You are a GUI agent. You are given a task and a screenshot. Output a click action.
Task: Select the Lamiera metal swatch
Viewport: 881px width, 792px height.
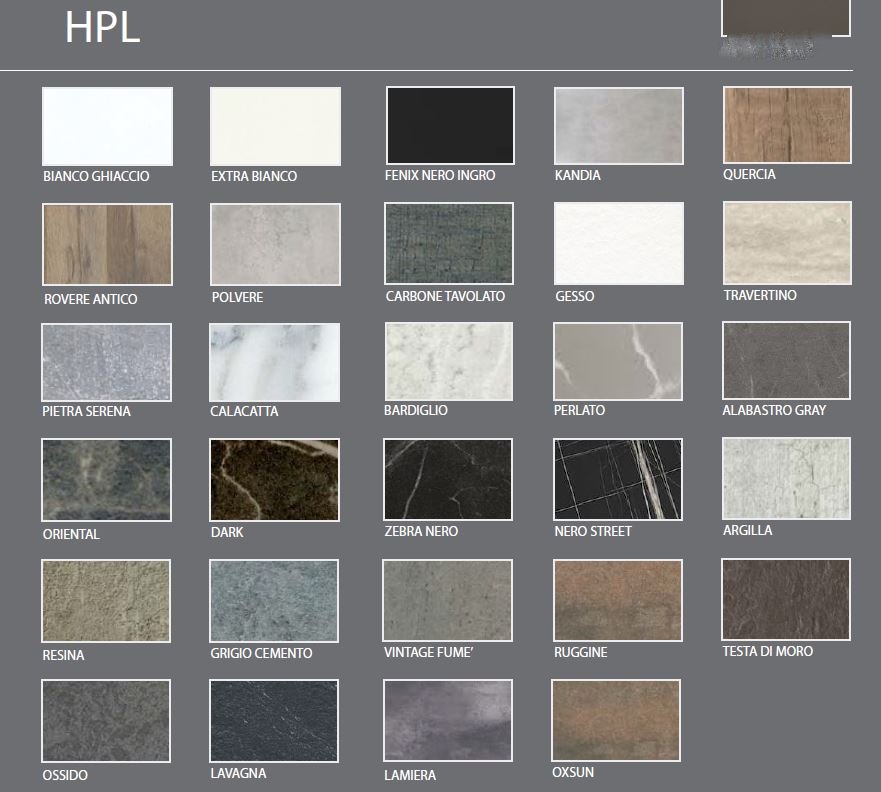pyautogui.click(x=448, y=721)
